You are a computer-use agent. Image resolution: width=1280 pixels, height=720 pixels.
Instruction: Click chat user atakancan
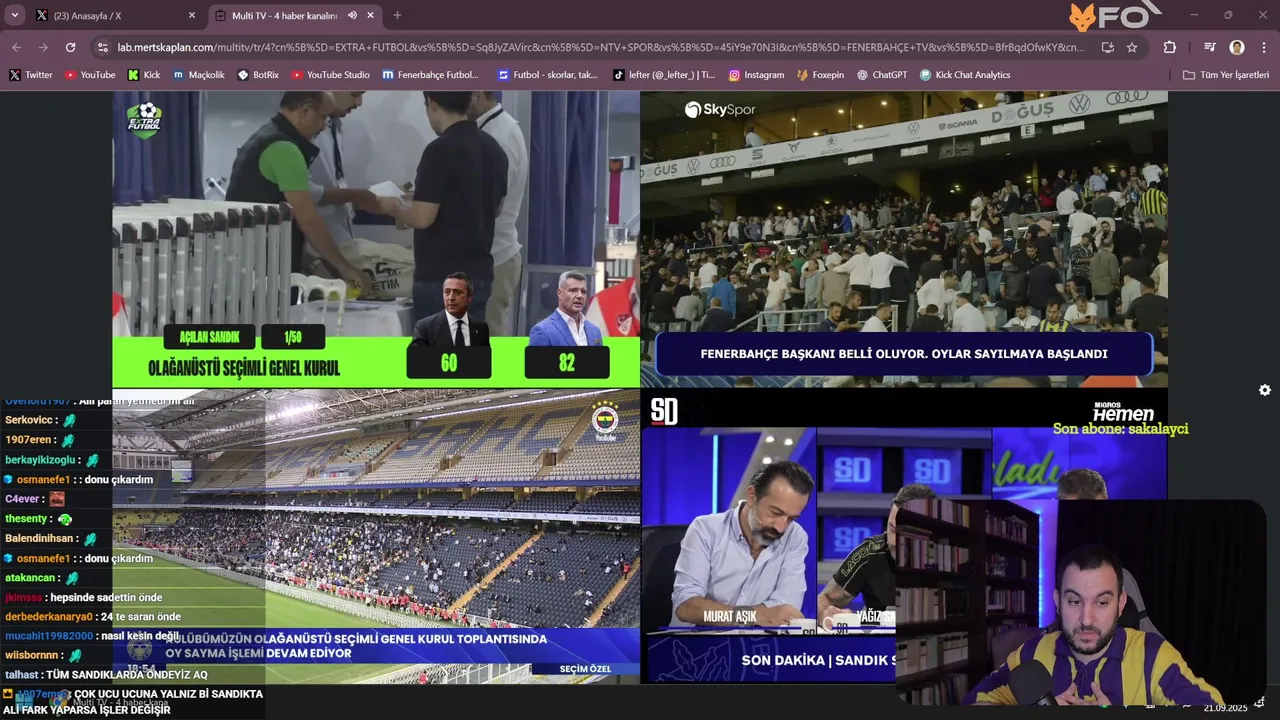[31, 578]
